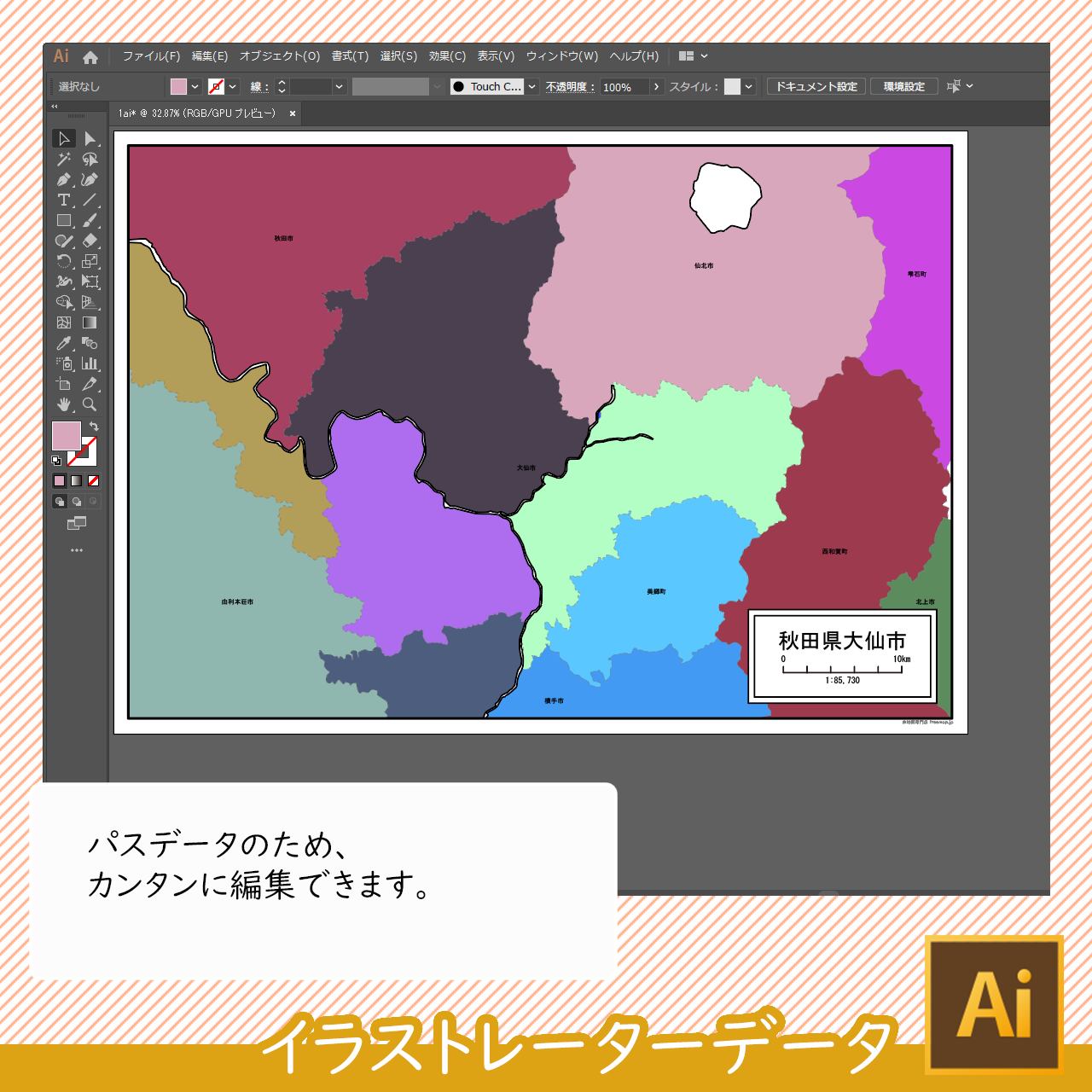Choose the Rotate tool
The image size is (1092, 1092).
tap(64, 261)
